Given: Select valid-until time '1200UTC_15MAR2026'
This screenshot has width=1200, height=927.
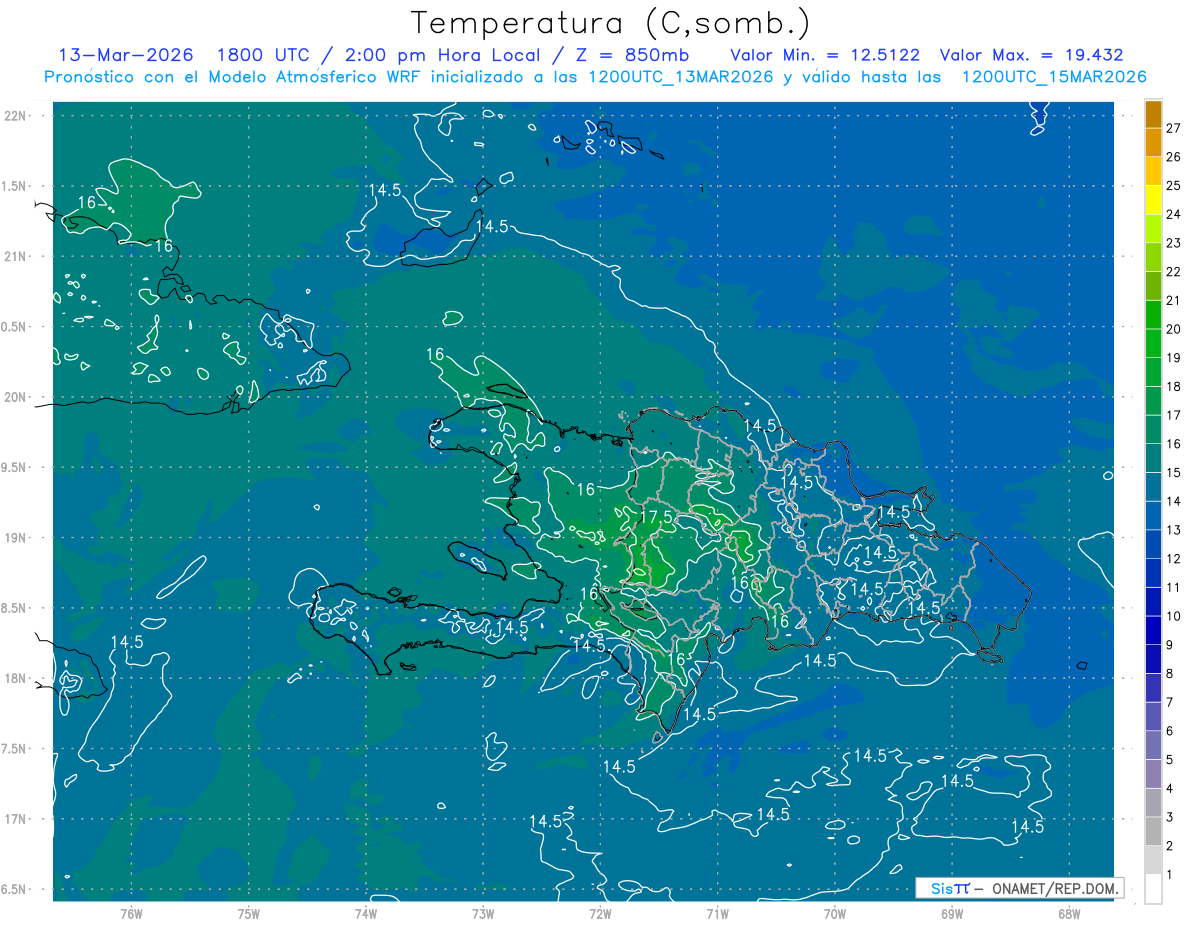Looking at the screenshot, I should coord(1053,77).
